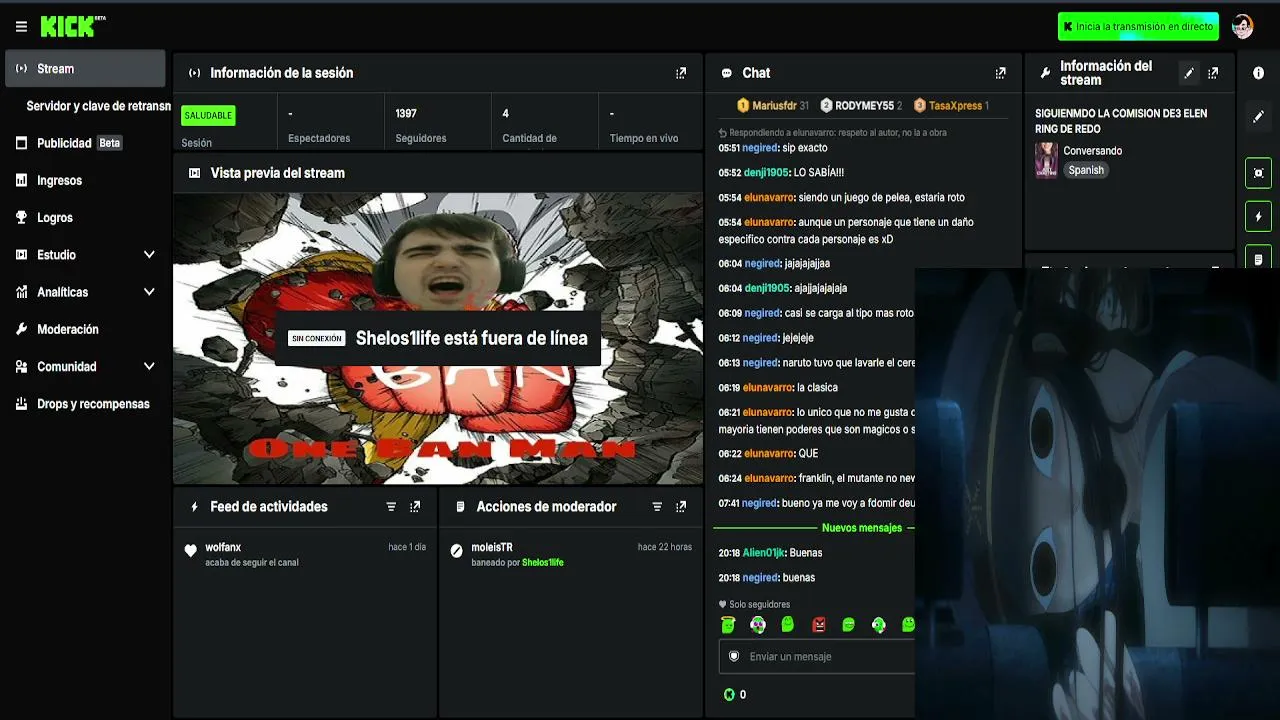1280x720 pixels.
Task: Select the angry red emote
Action: tap(819, 625)
